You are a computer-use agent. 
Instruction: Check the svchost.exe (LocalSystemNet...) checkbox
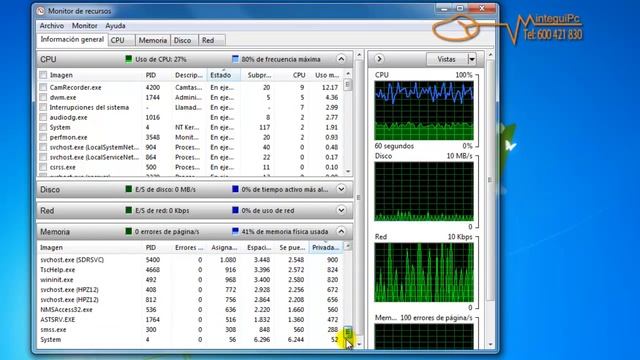[x=43, y=147]
